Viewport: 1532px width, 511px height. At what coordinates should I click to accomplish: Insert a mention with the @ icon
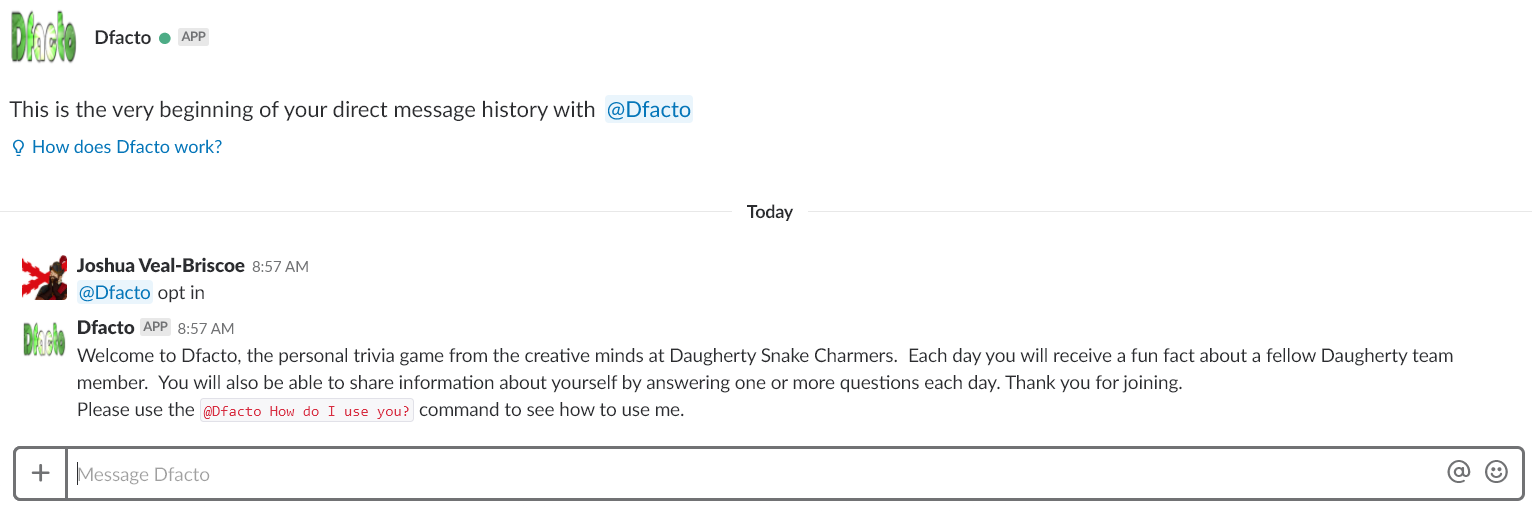pos(1459,472)
